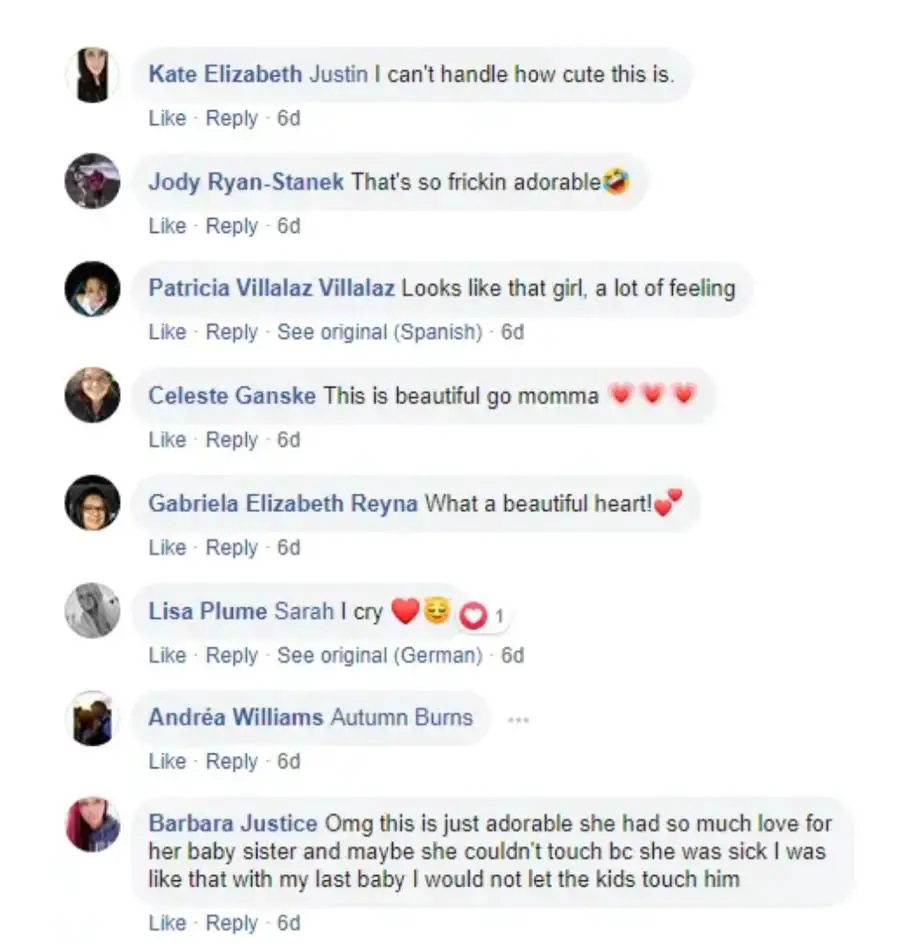
Task: Open the tagged Justin profile link
Action: (x=339, y=74)
